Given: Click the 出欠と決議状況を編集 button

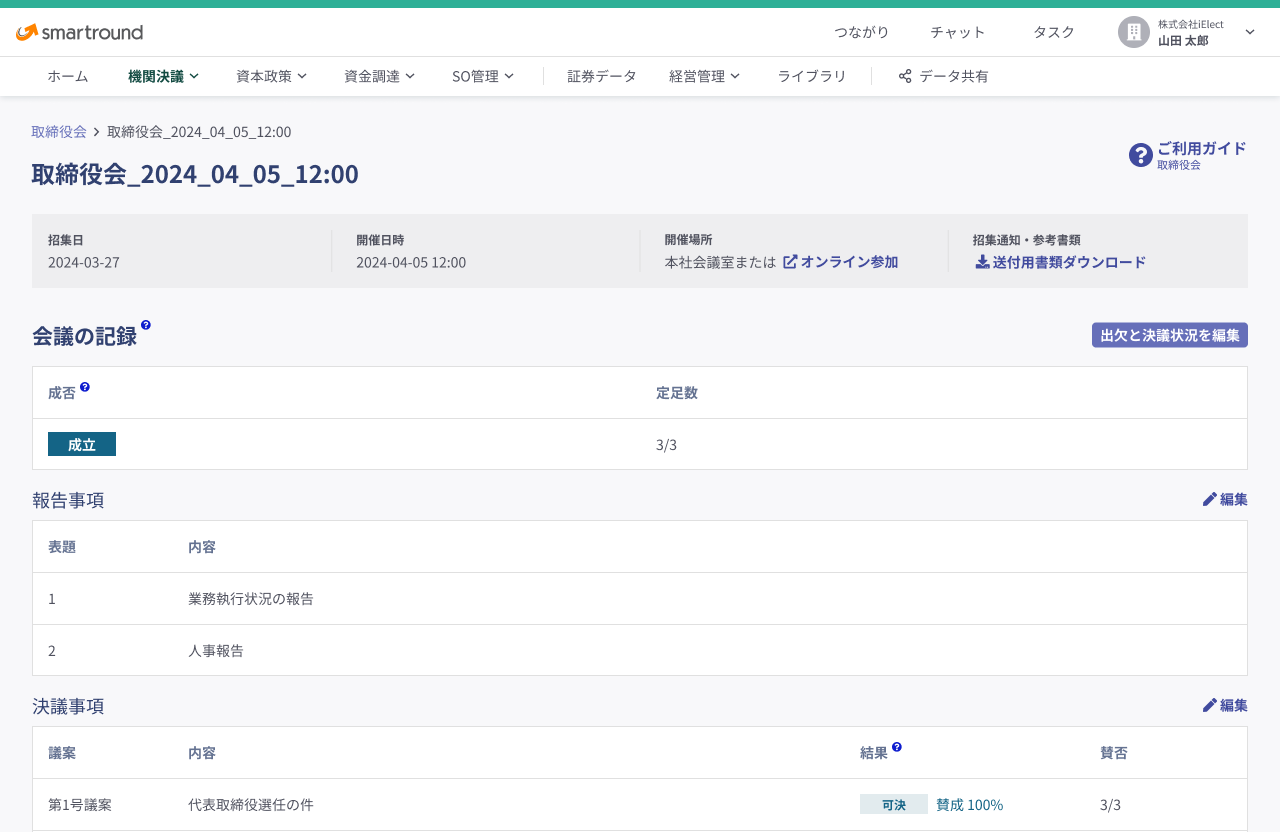Looking at the screenshot, I should tap(1169, 335).
